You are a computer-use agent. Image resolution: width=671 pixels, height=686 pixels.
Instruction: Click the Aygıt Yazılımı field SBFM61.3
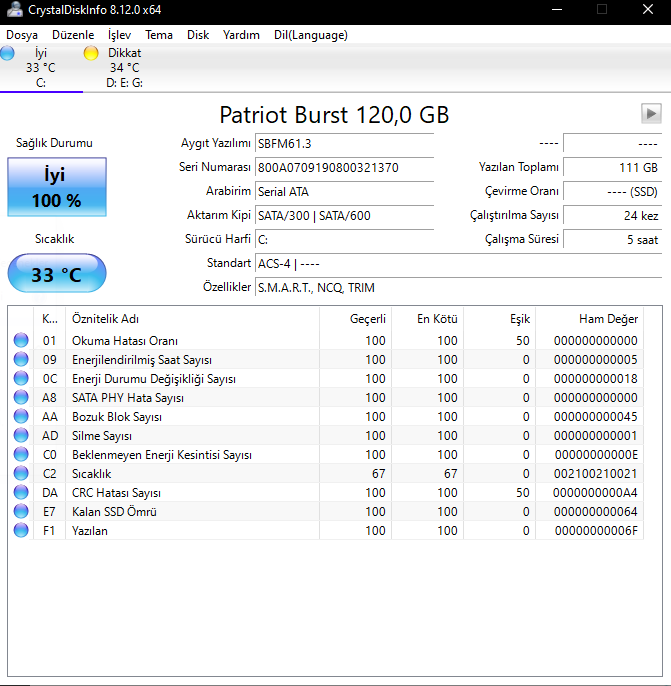tap(344, 144)
